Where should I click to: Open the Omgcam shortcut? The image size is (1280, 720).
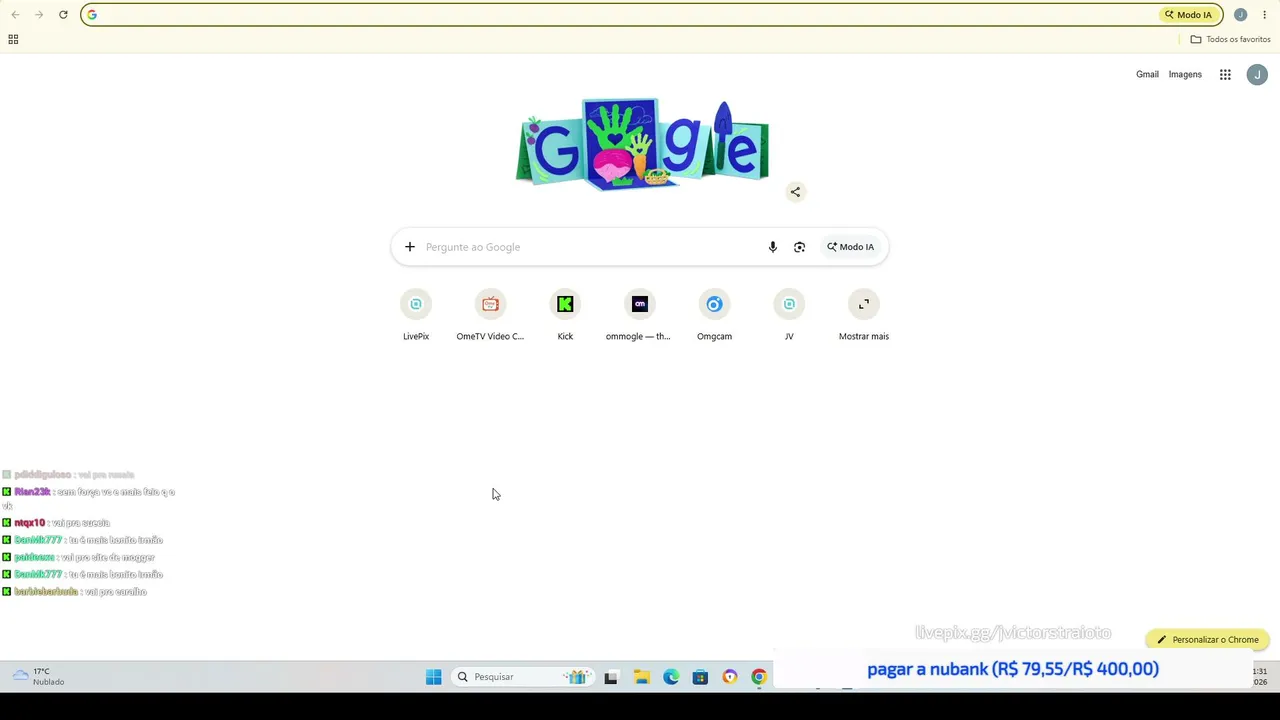(714, 315)
